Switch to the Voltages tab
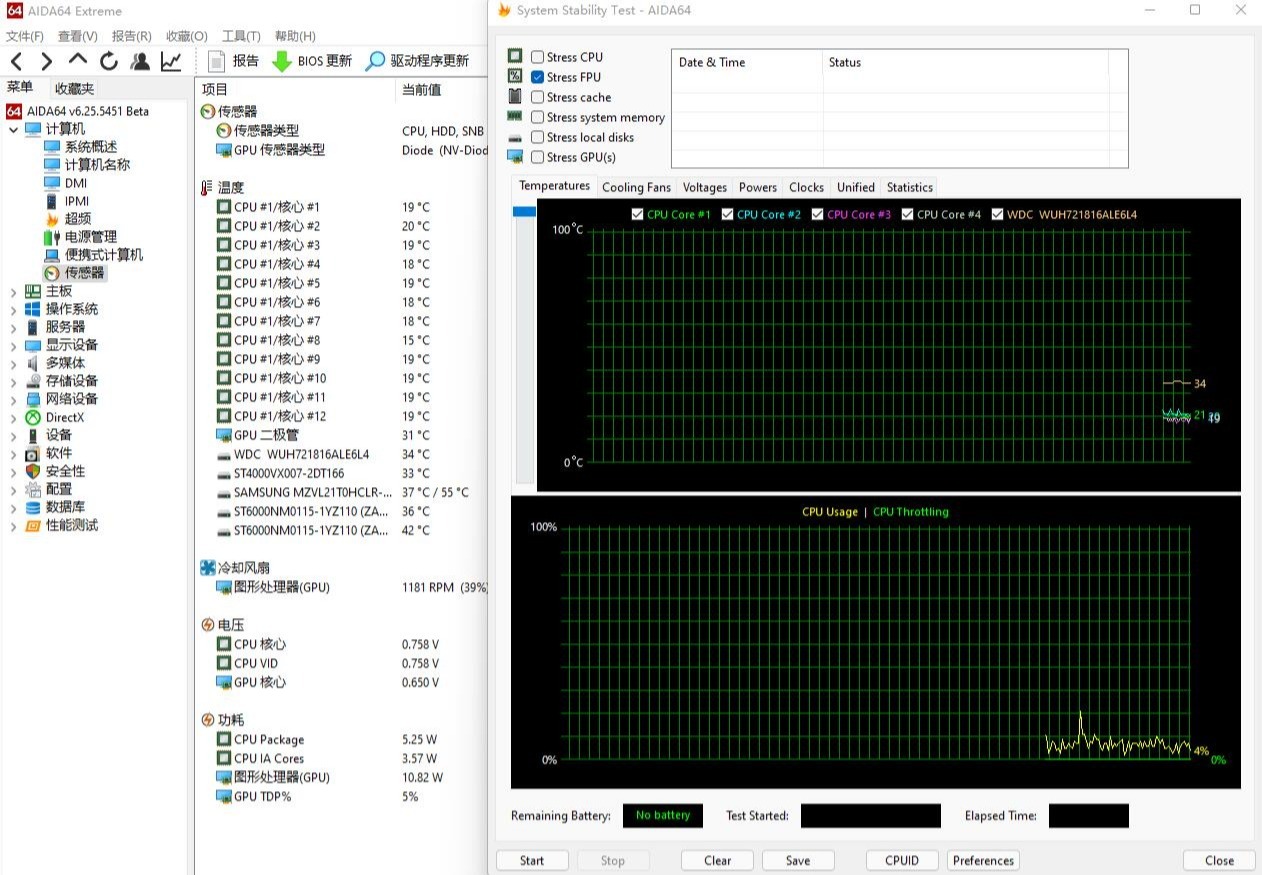The width and height of the screenshot is (1262, 875). click(704, 187)
